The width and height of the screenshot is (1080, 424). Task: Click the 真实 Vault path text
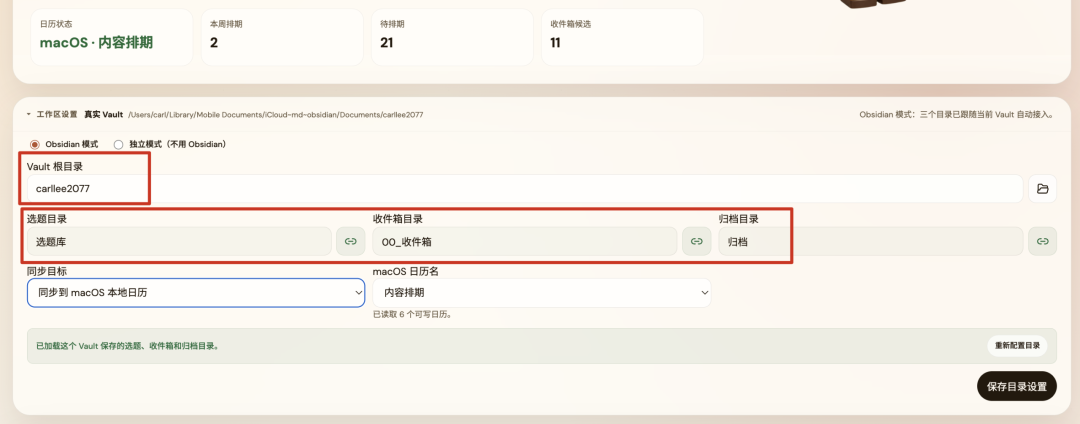point(276,114)
